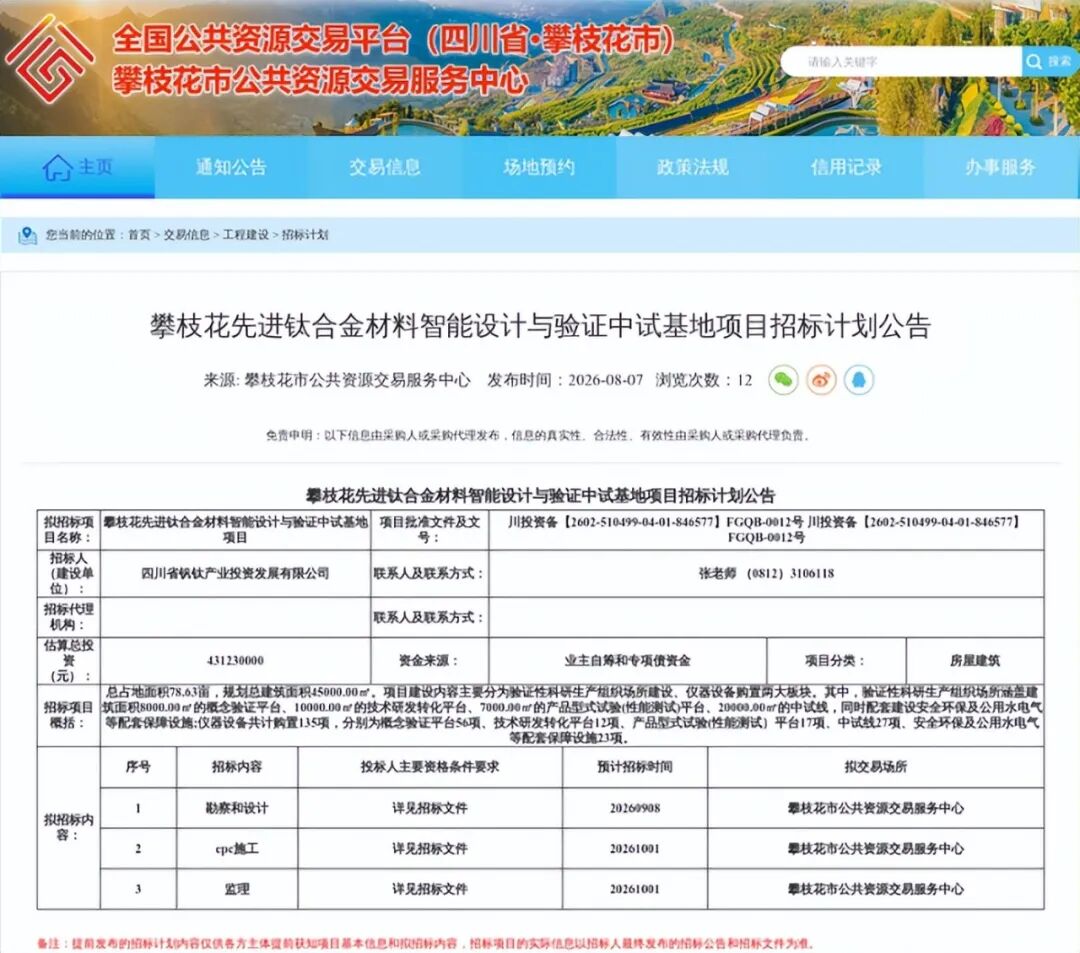Click the 攀枝花市公共资源交易服务中心 banner subtitle
Image resolution: width=1080 pixels, height=953 pixels.
(320, 81)
